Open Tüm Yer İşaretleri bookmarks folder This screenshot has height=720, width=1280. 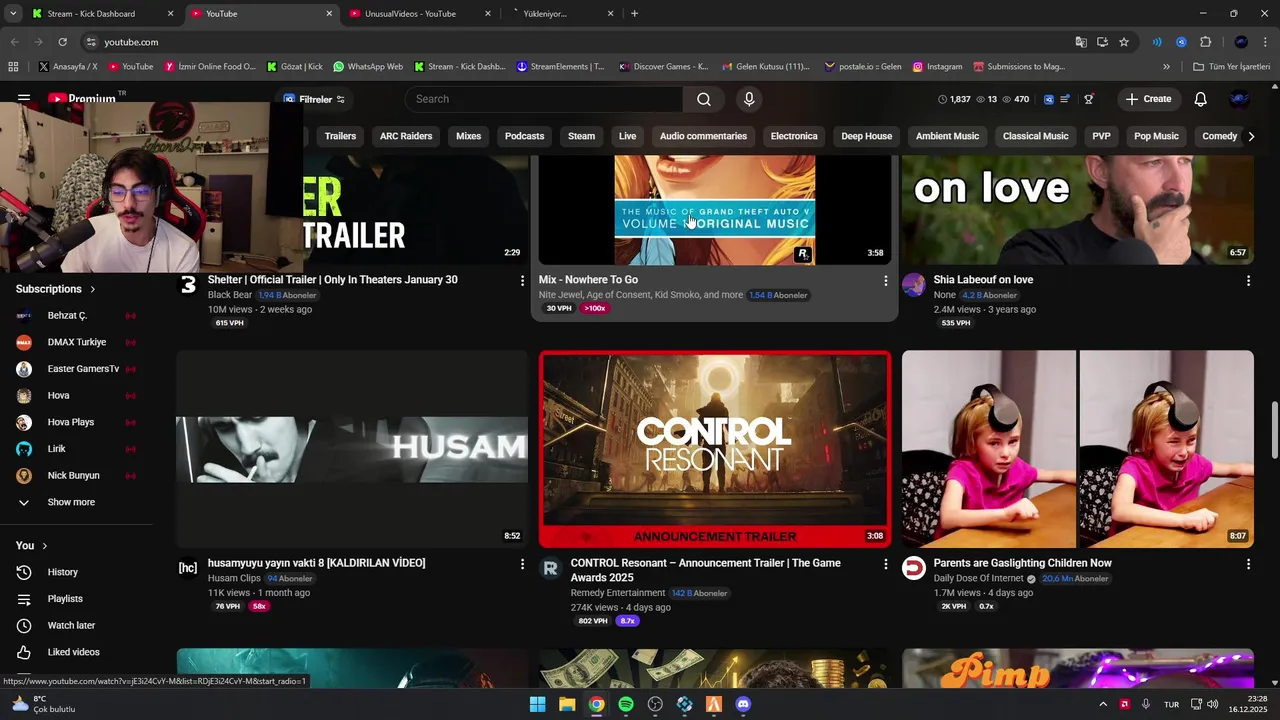(1231, 67)
